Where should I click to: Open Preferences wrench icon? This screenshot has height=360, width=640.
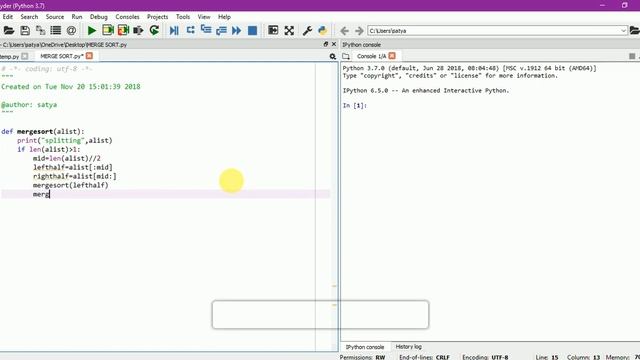tap(307, 31)
